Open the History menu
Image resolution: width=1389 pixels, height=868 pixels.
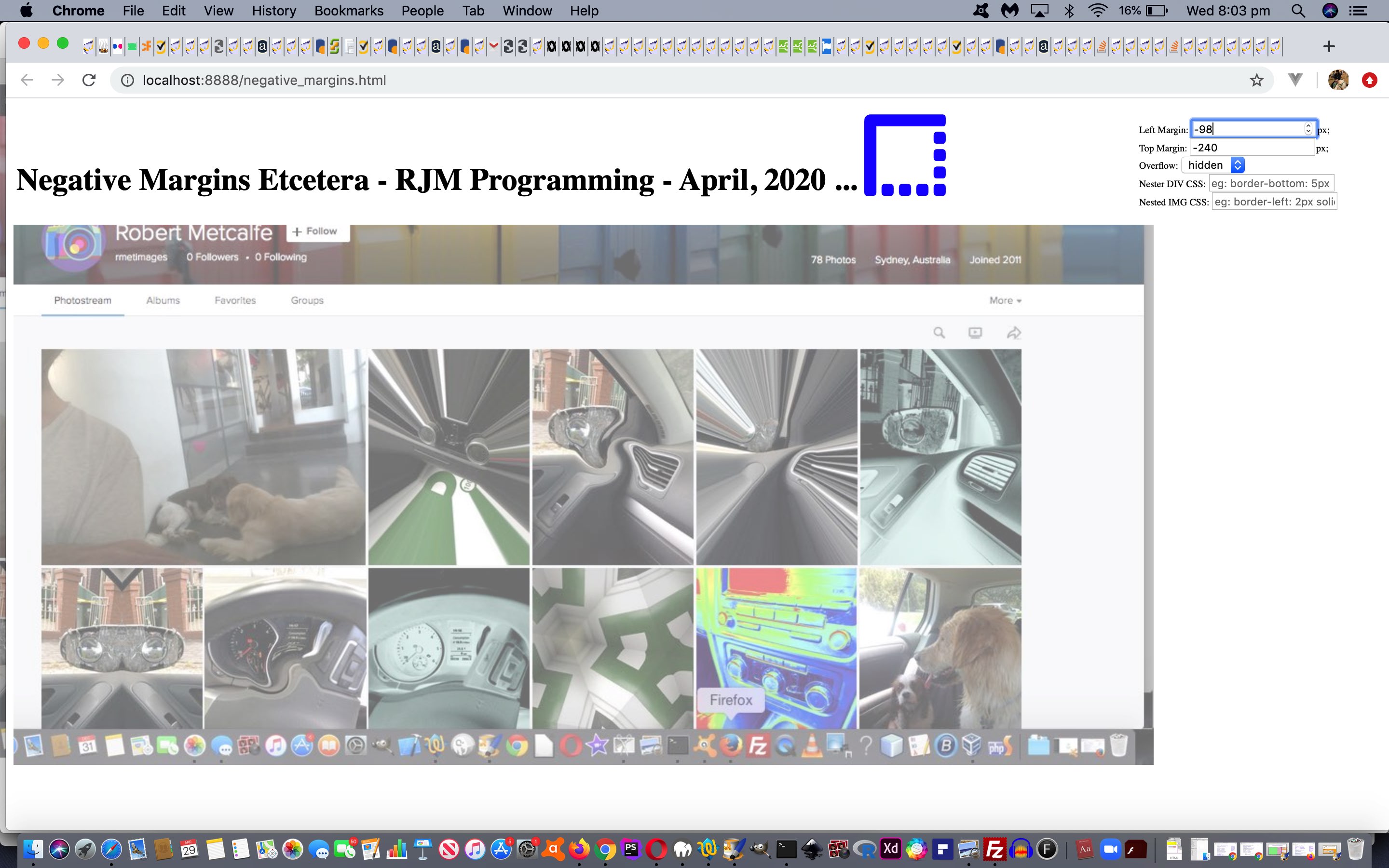274,10
